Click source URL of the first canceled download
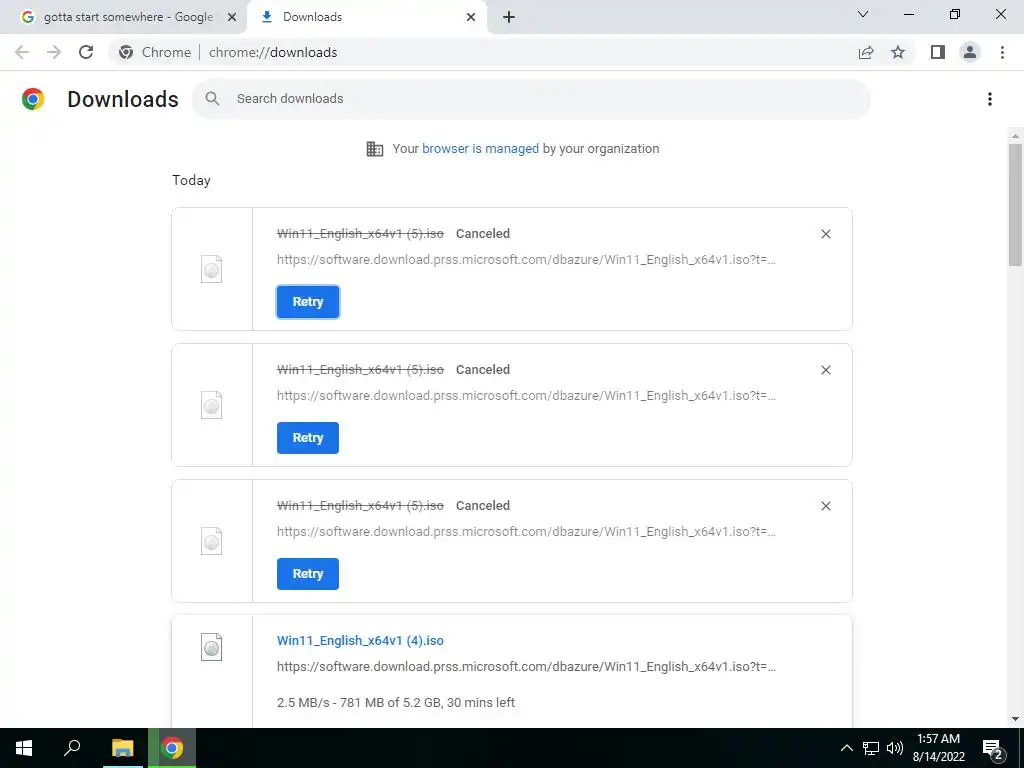This screenshot has width=1024, height=768. [x=526, y=259]
